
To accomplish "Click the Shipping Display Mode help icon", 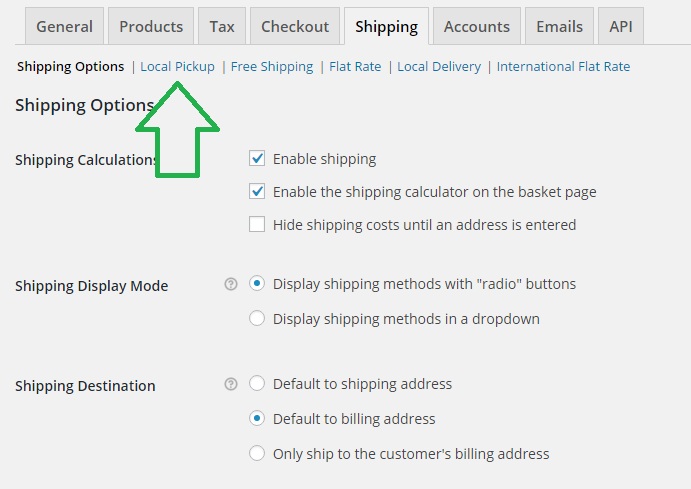I will click(x=231, y=284).
